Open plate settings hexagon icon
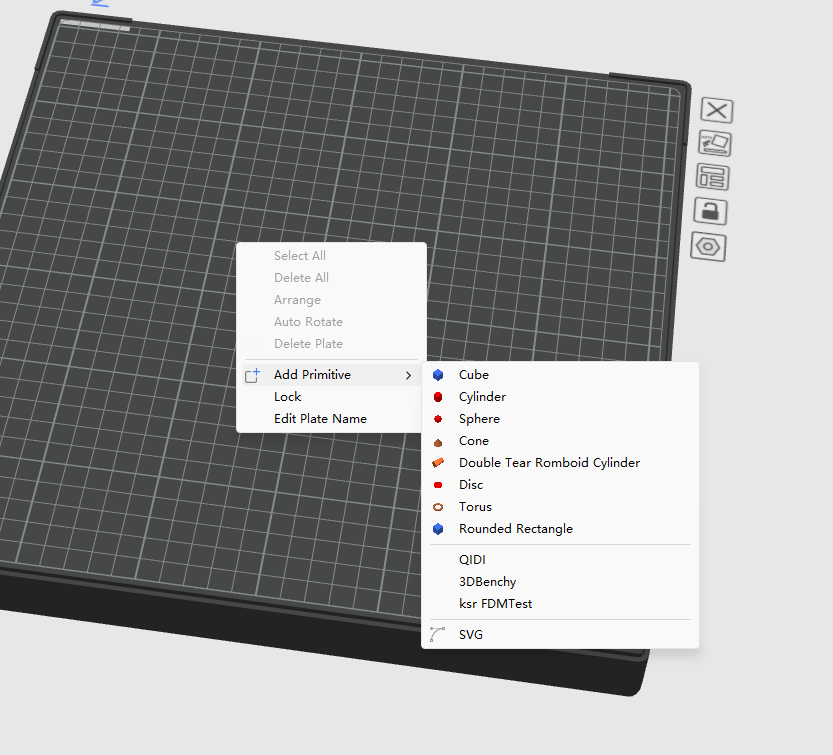 [708, 247]
